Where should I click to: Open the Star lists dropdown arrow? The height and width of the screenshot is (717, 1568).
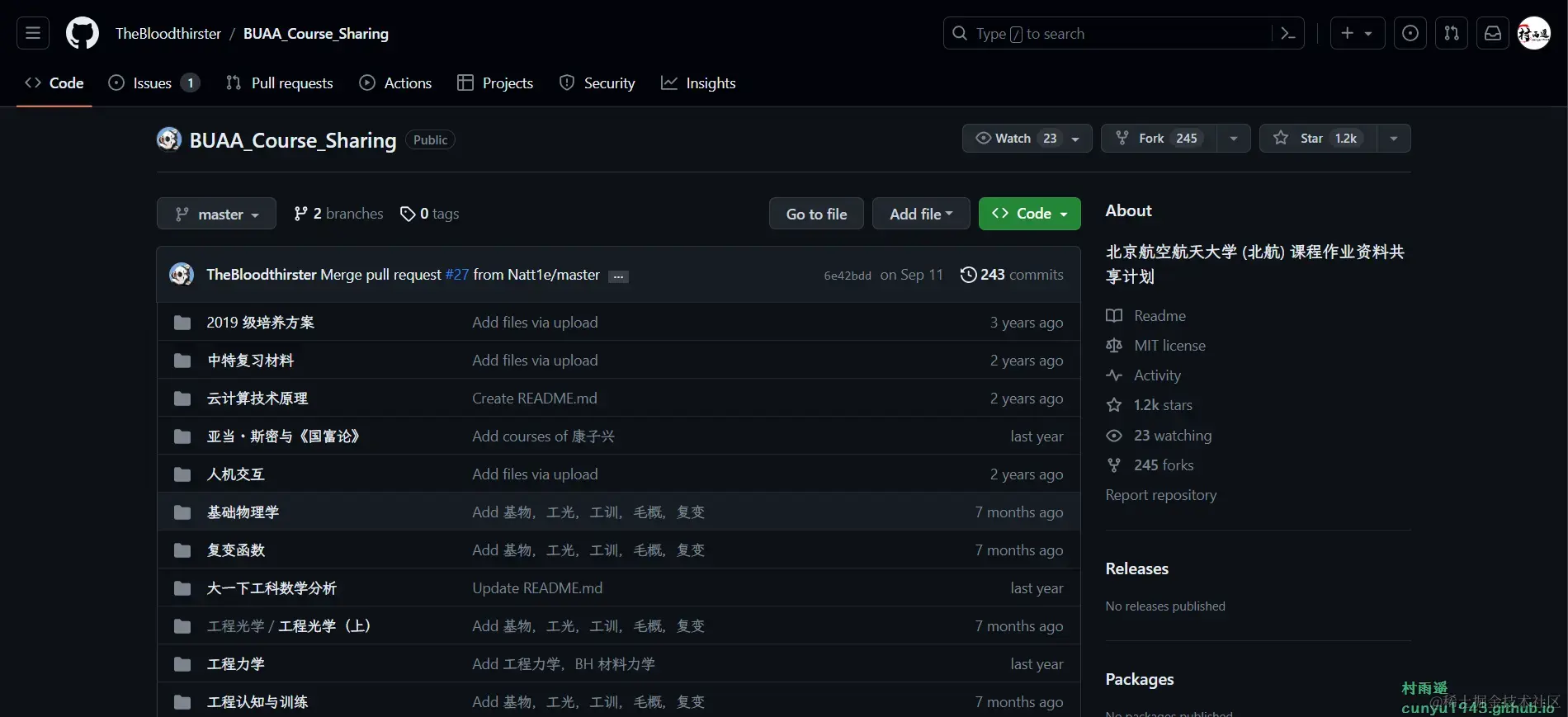click(x=1394, y=138)
